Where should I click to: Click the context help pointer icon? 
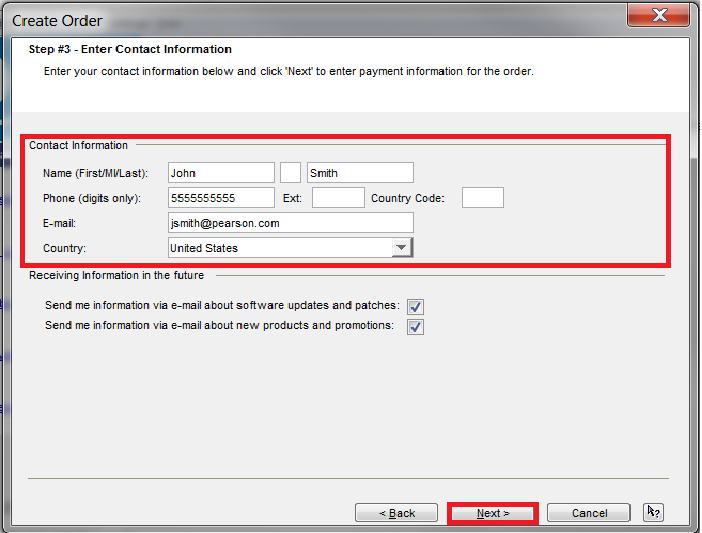point(653,512)
